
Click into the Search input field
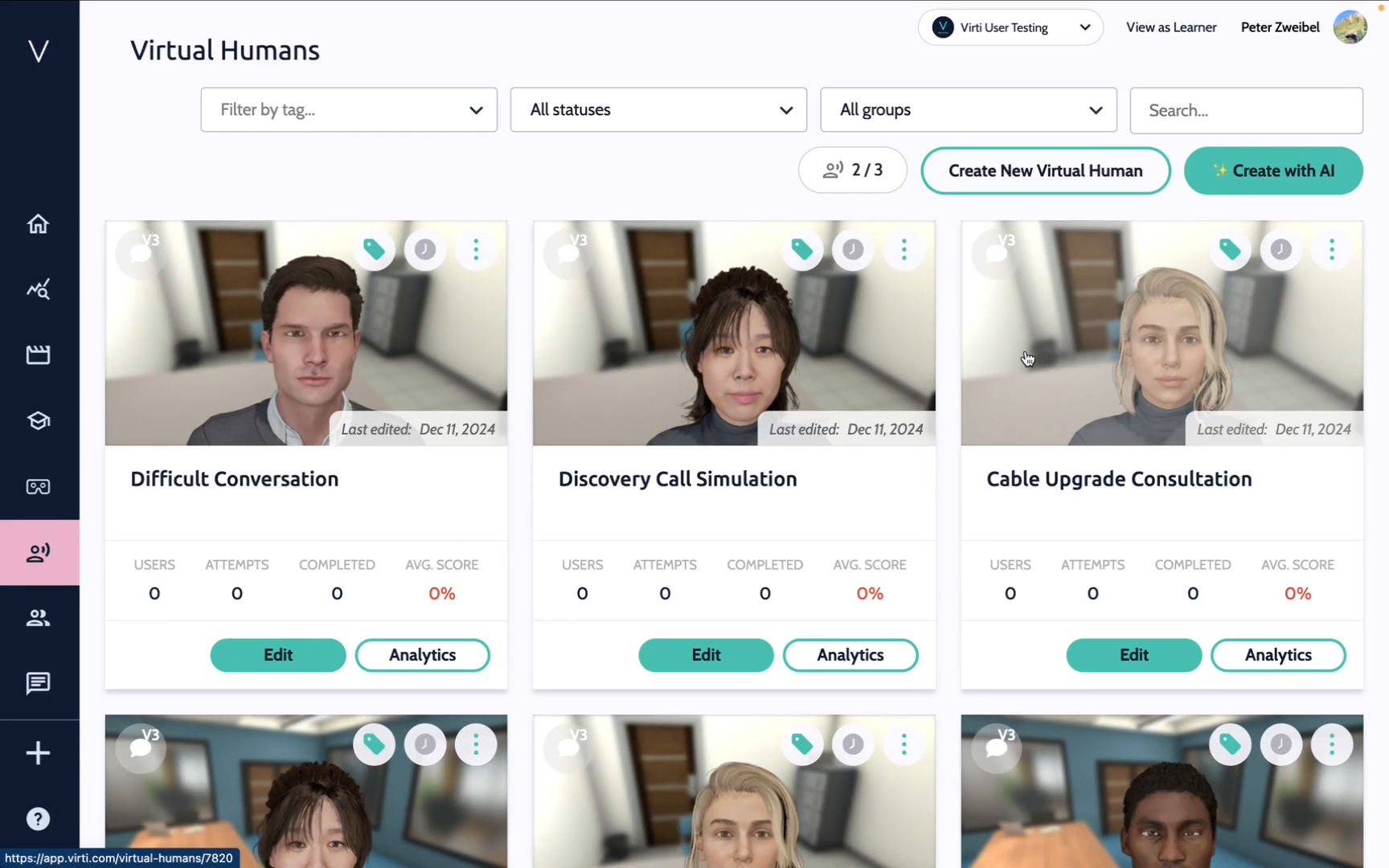1247,110
